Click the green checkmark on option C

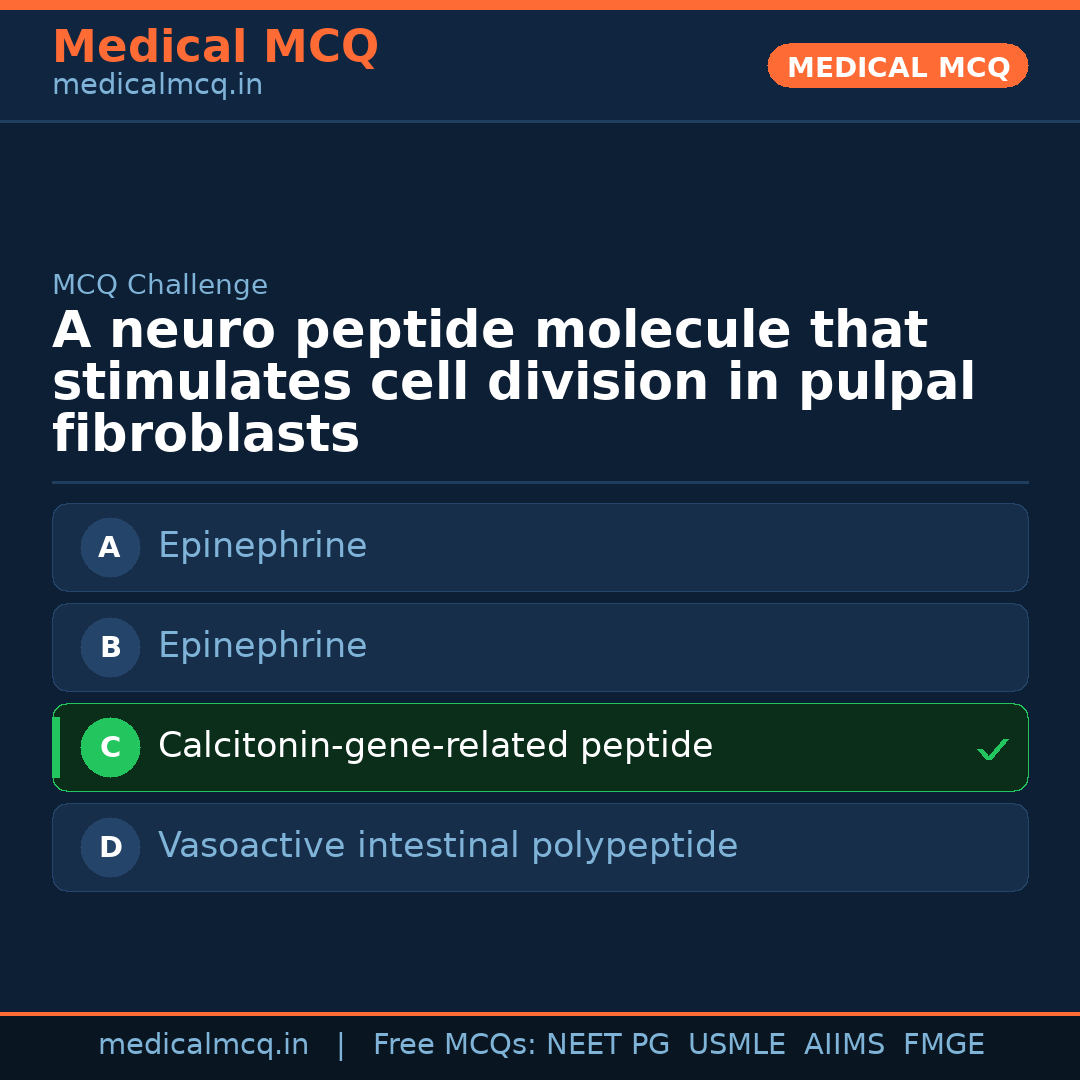tap(992, 749)
